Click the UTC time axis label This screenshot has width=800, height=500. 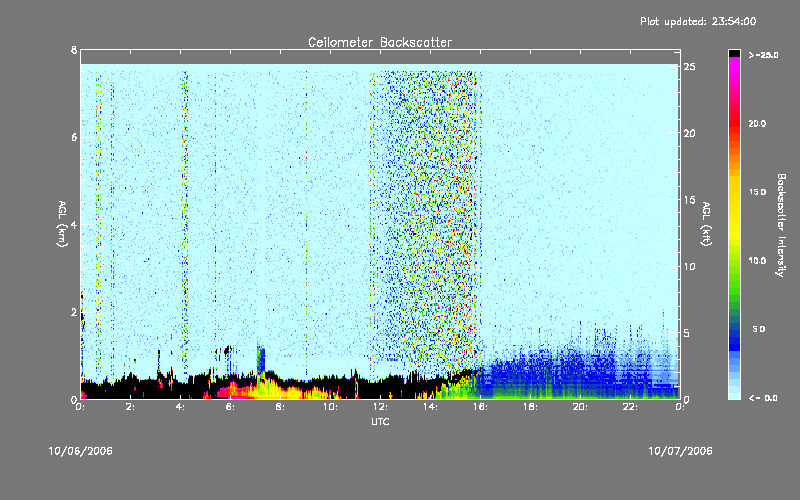380,421
